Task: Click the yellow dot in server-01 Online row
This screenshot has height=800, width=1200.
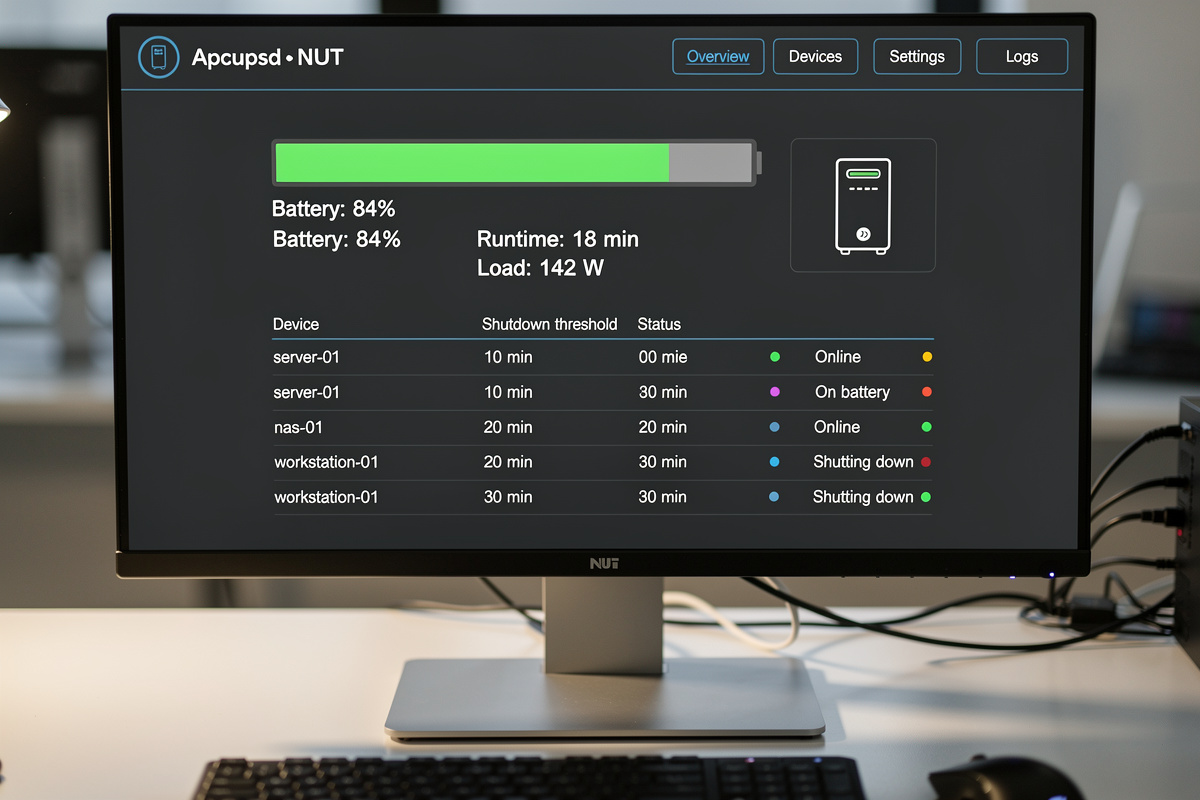Action: coord(927,357)
